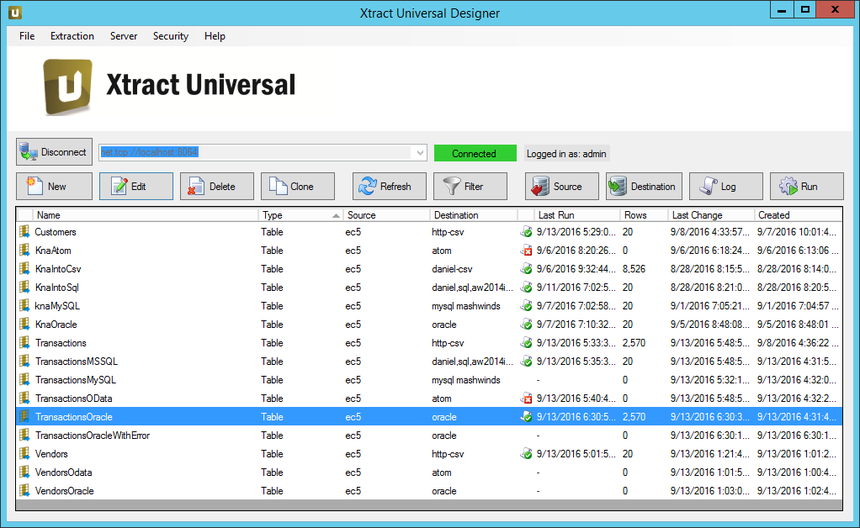The width and height of the screenshot is (860, 528).
Task: Click the error status icon in KnaAtom row
Action: coord(527,251)
